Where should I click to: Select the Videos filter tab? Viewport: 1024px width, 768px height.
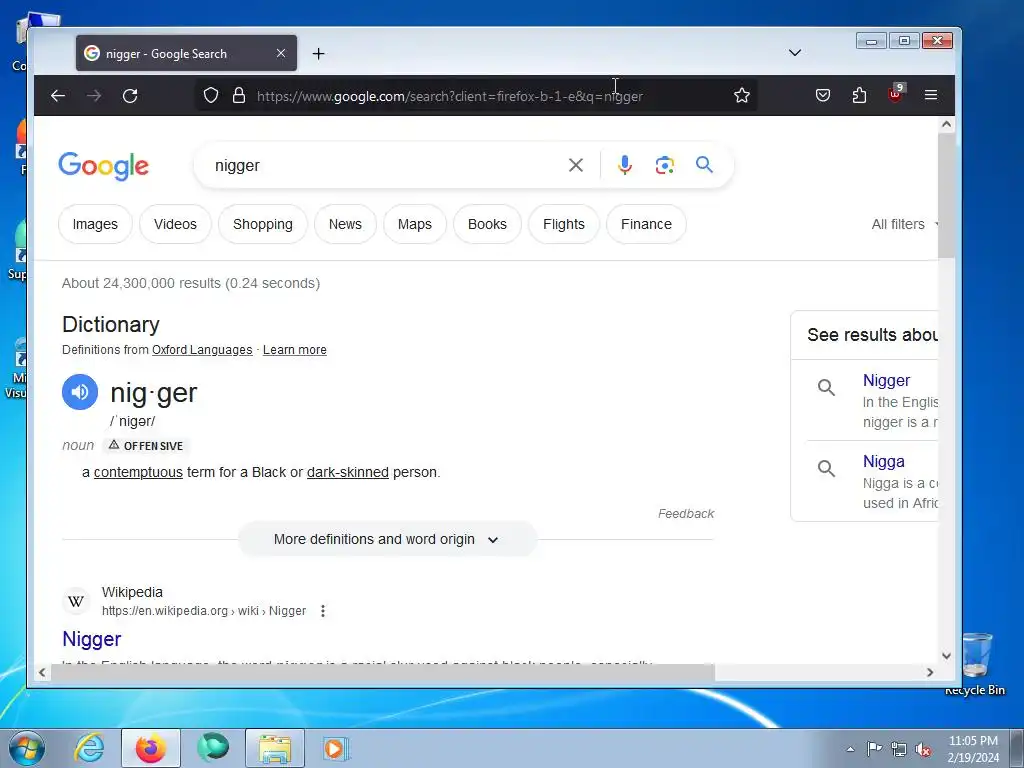point(175,224)
